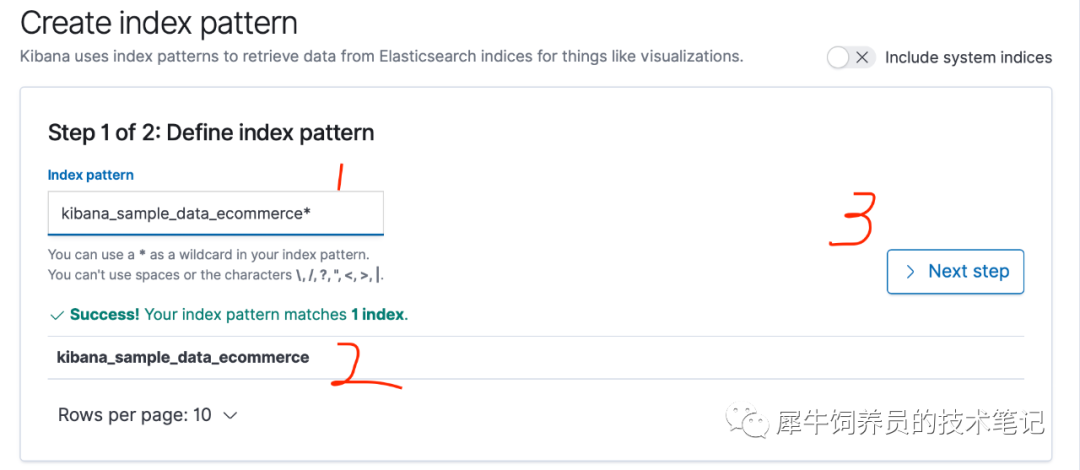
Task: Open the Rows per page dropdown
Action: (x=148, y=415)
